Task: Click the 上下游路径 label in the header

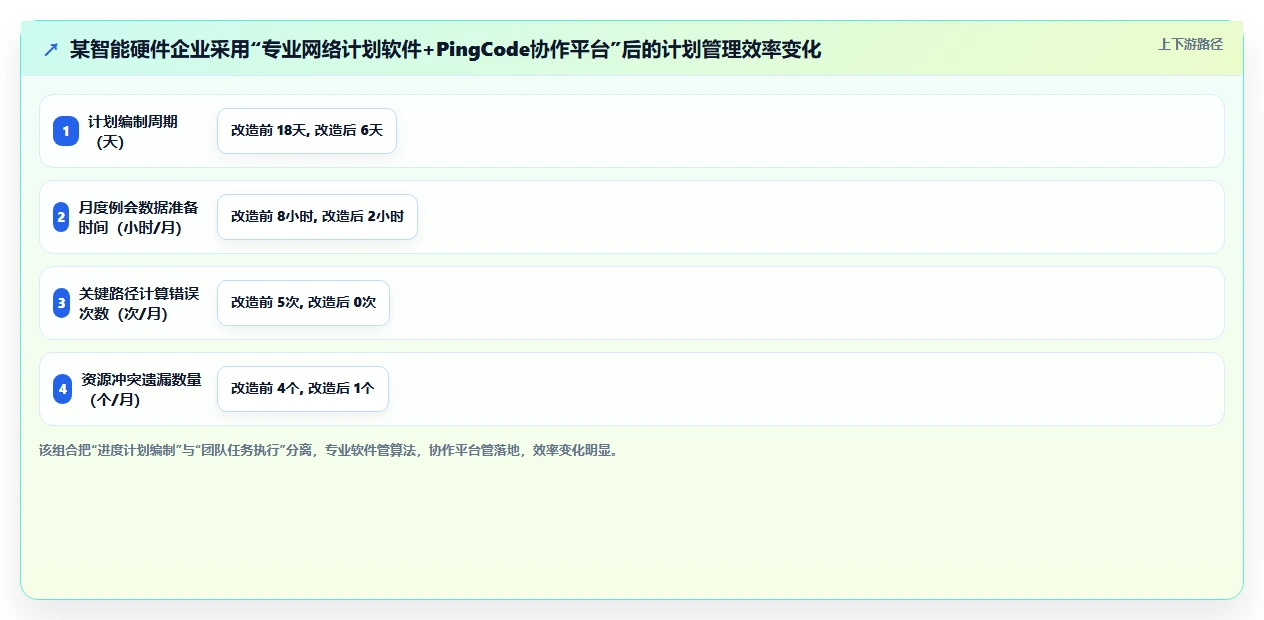Action: pos(1190,44)
